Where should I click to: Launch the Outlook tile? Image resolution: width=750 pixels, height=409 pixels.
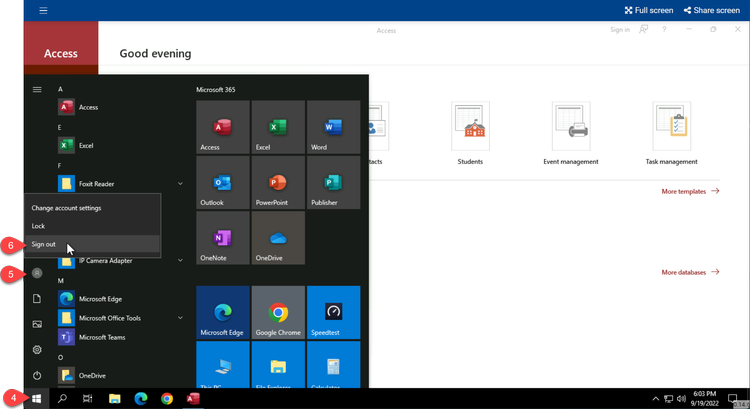pos(222,182)
